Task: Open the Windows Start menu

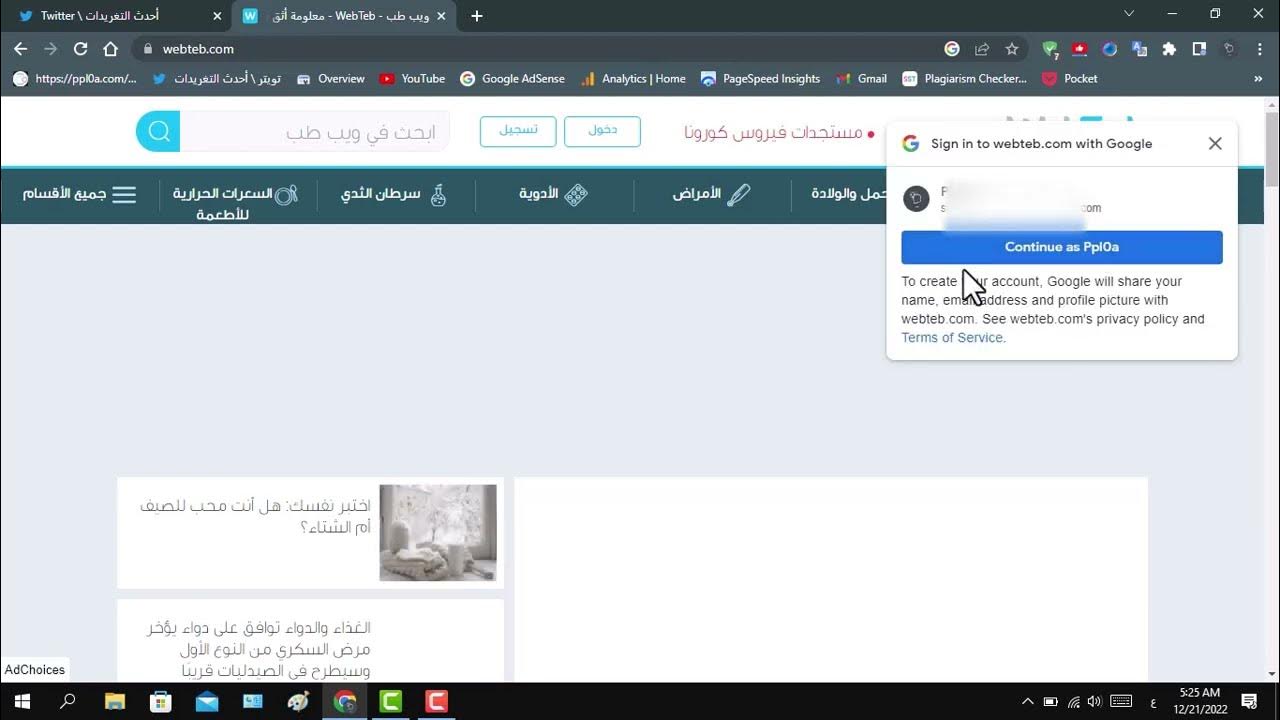Action: (x=19, y=701)
